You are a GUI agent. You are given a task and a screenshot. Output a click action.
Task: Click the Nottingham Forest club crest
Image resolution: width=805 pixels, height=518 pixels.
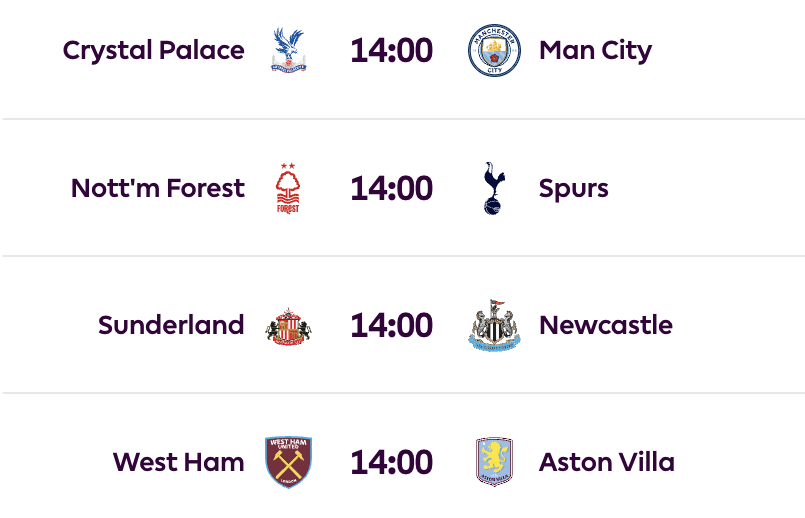(288, 188)
